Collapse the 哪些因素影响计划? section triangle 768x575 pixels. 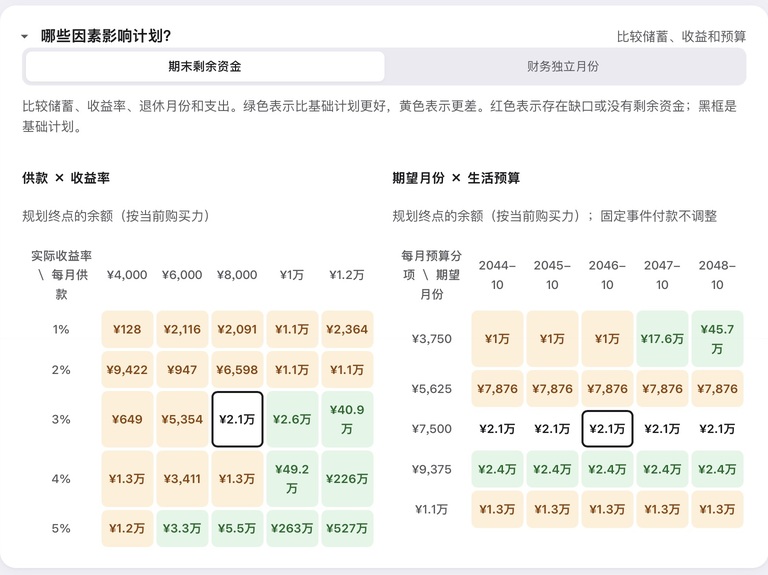point(25,36)
